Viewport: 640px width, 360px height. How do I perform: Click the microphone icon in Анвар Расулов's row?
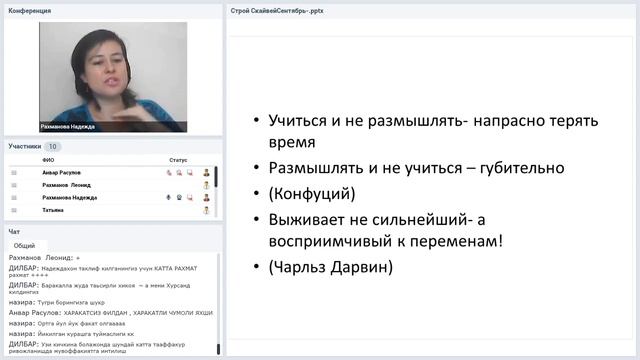tap(169, 173)
